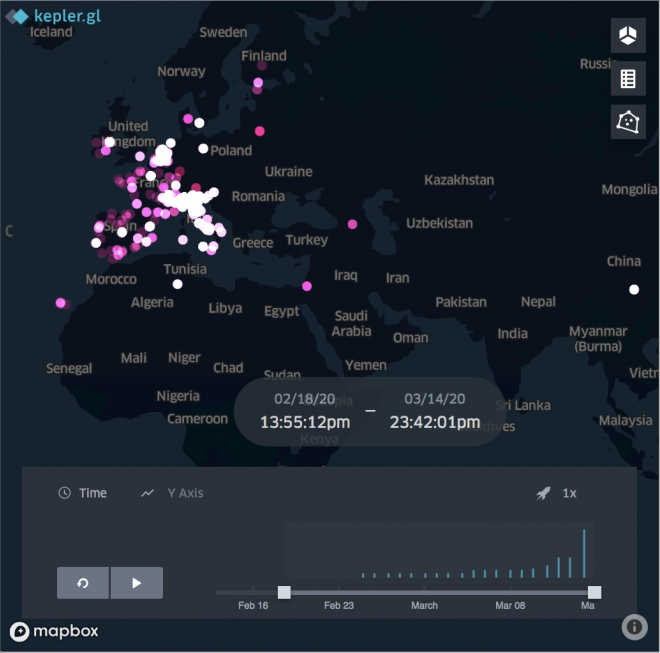Viewport: 660px width, 653px height.
Task: Click the end timestamp 03/14/20
Action: click(x=434, y=399)
